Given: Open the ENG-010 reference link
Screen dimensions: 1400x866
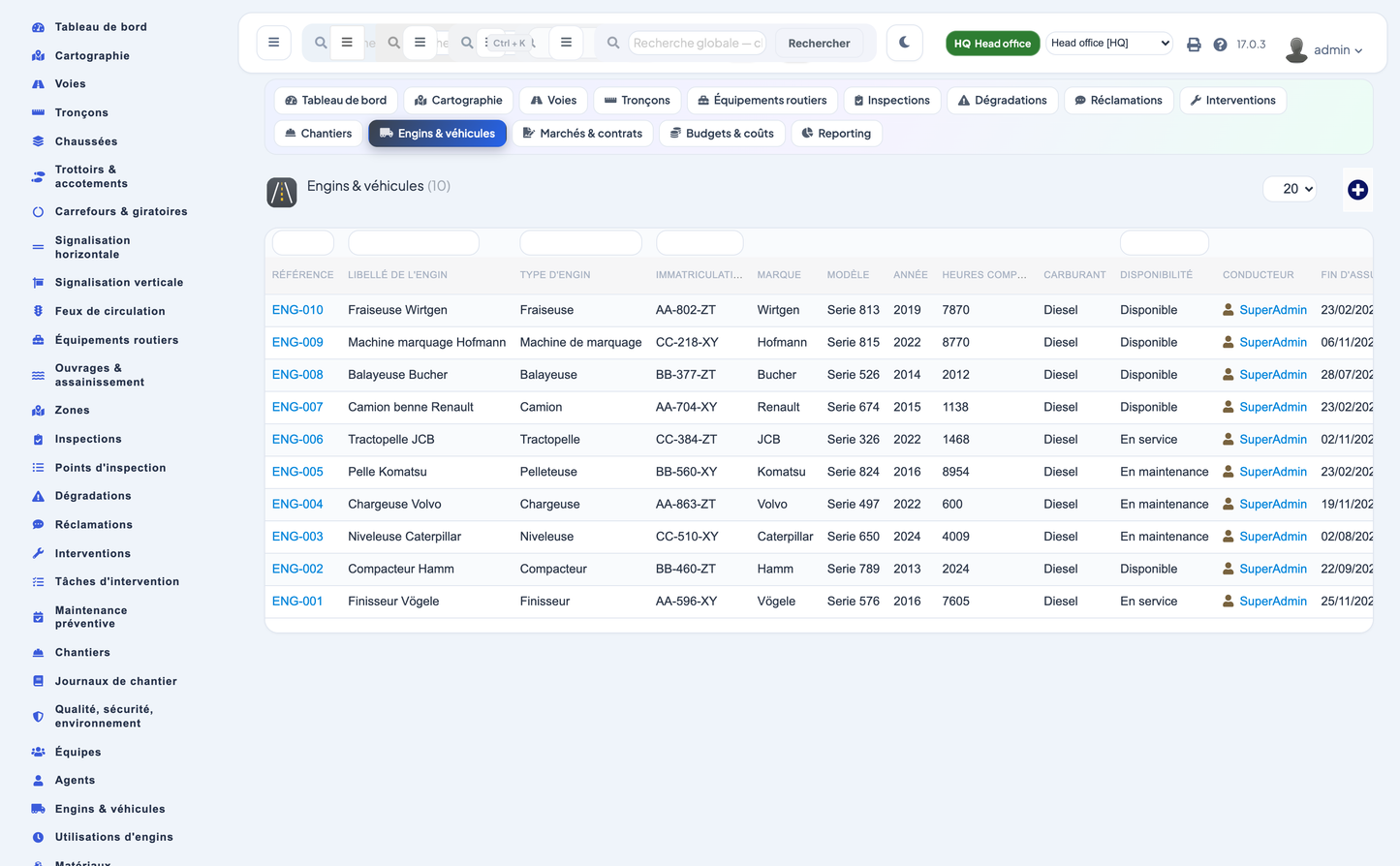Looking at the screenshot, I should (297, 310).
